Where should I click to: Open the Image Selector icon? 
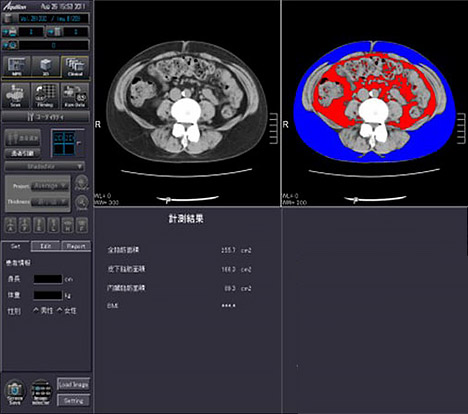[x=41, y=392]
